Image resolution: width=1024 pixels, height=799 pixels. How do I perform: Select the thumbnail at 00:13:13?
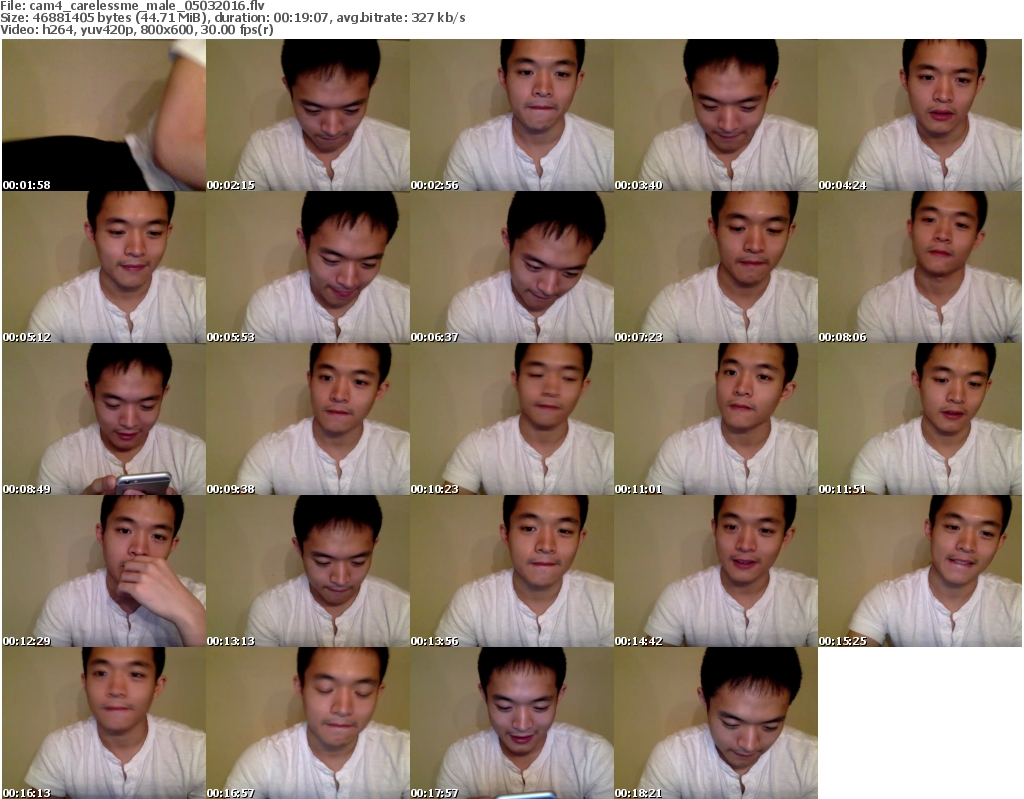[x=308, y=571]
